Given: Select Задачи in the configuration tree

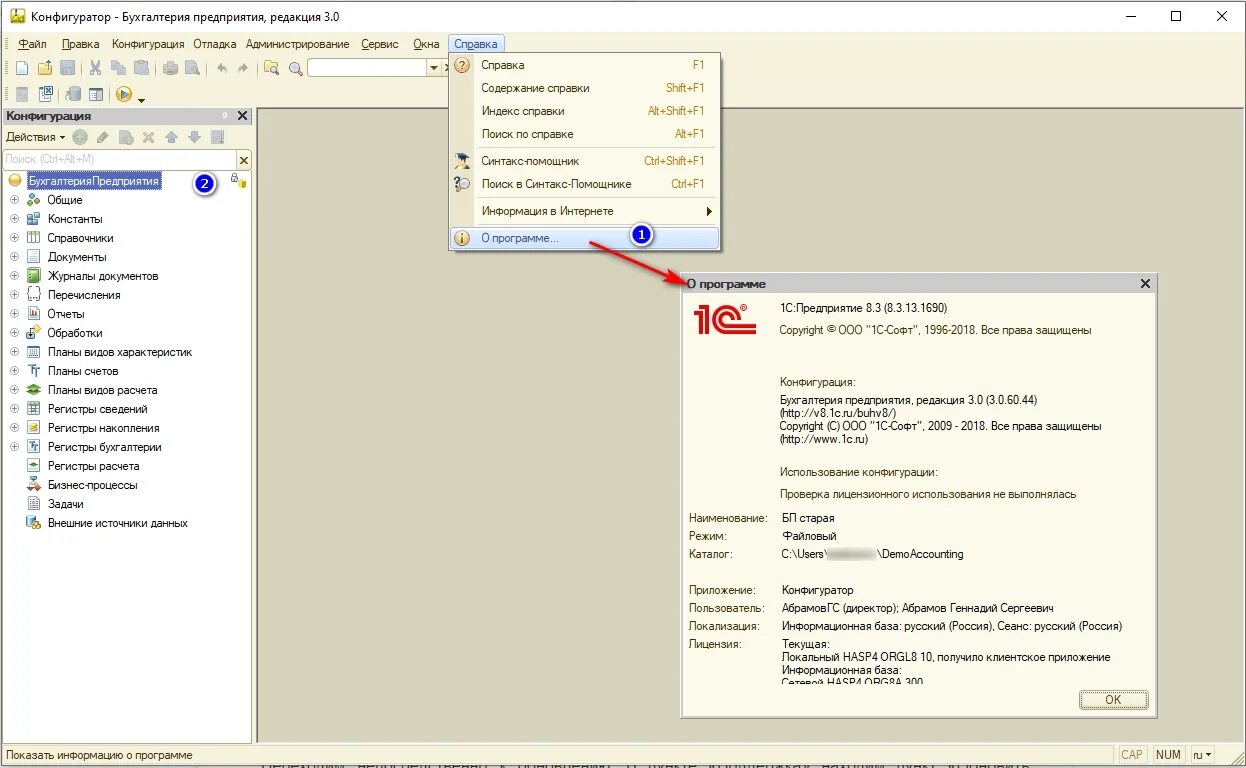Looking at the screenshot, I should tap(66, 504).
